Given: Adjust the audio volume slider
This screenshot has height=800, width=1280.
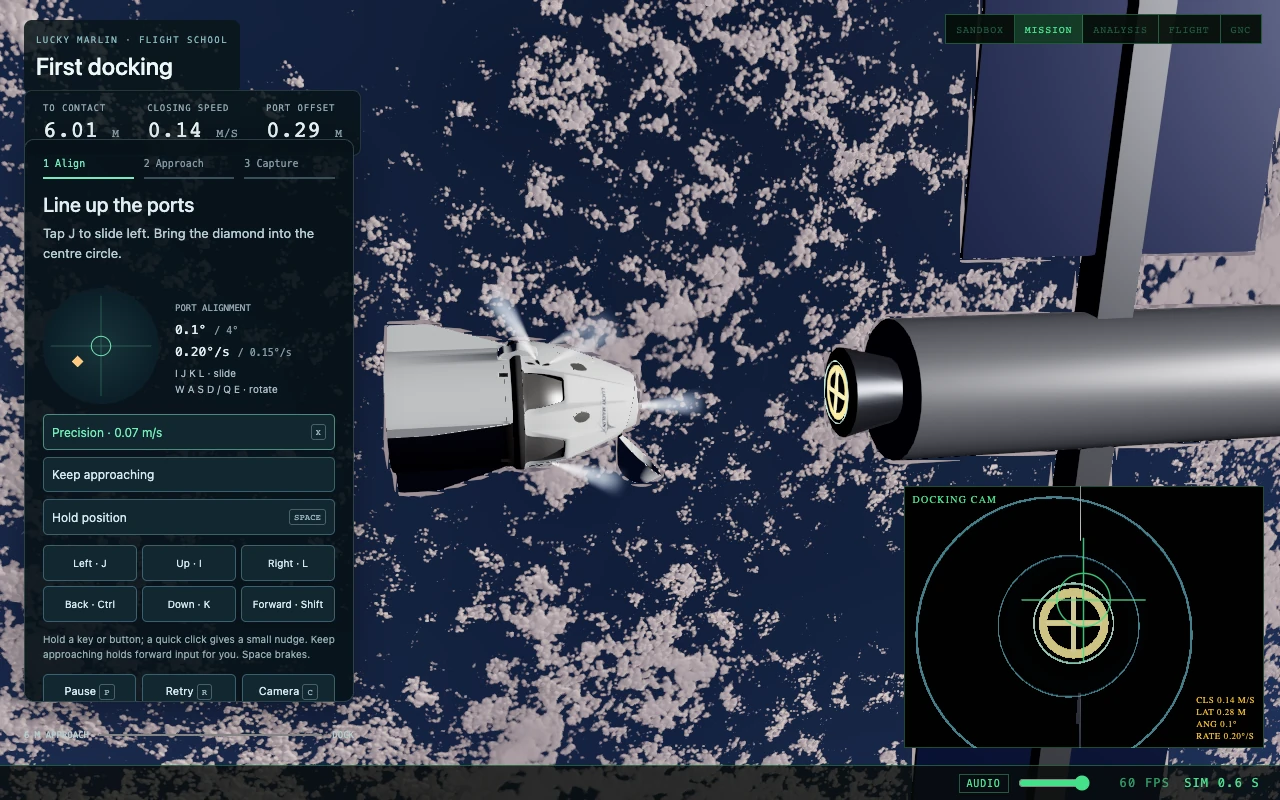Looking at the screenshot, I should click(x=1054, y=783).
